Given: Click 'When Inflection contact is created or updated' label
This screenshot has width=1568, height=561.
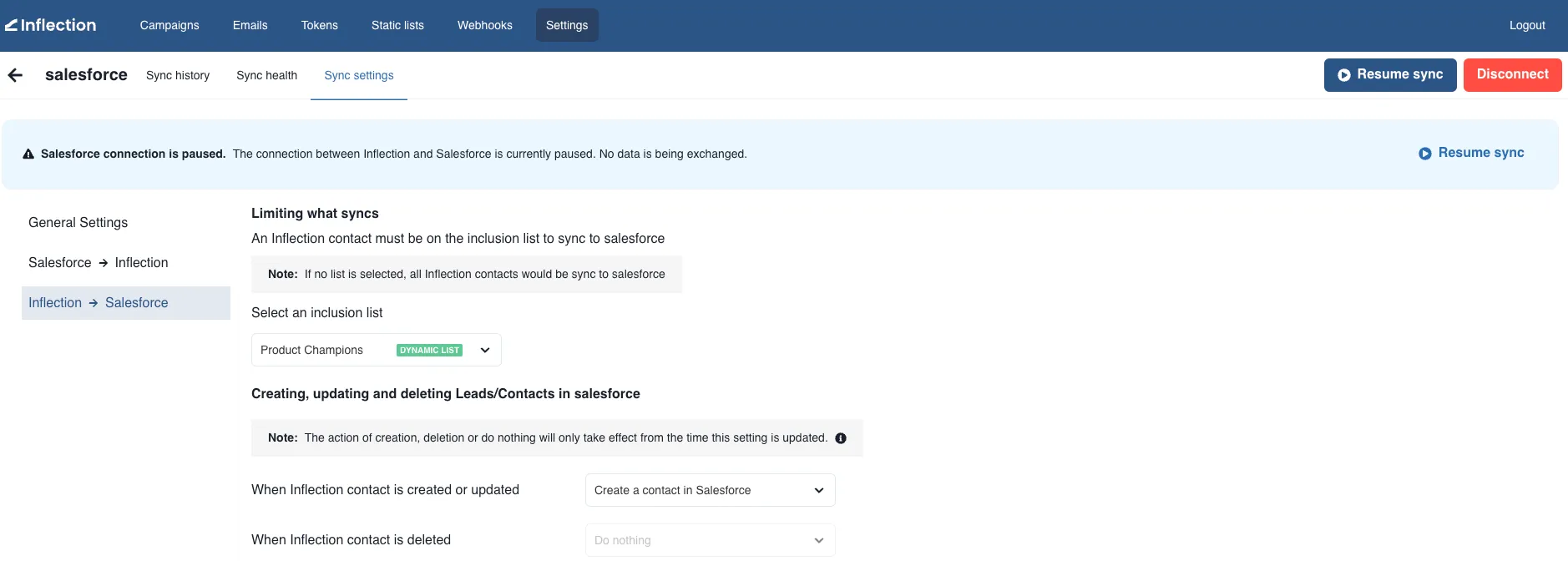Looking at the screenshot, I should pos(385,490).
